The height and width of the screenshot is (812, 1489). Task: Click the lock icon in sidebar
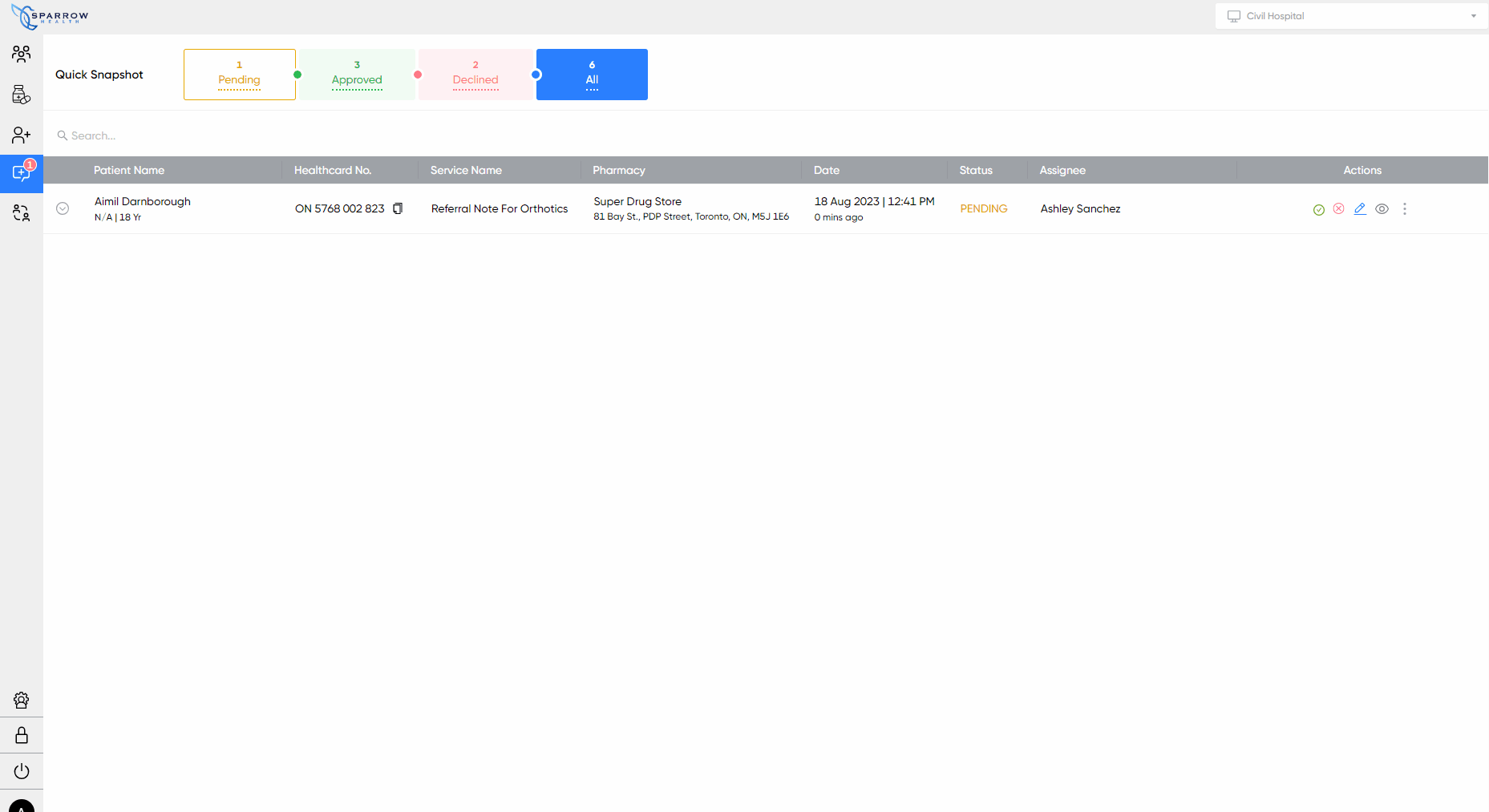(x=22, y=735)
